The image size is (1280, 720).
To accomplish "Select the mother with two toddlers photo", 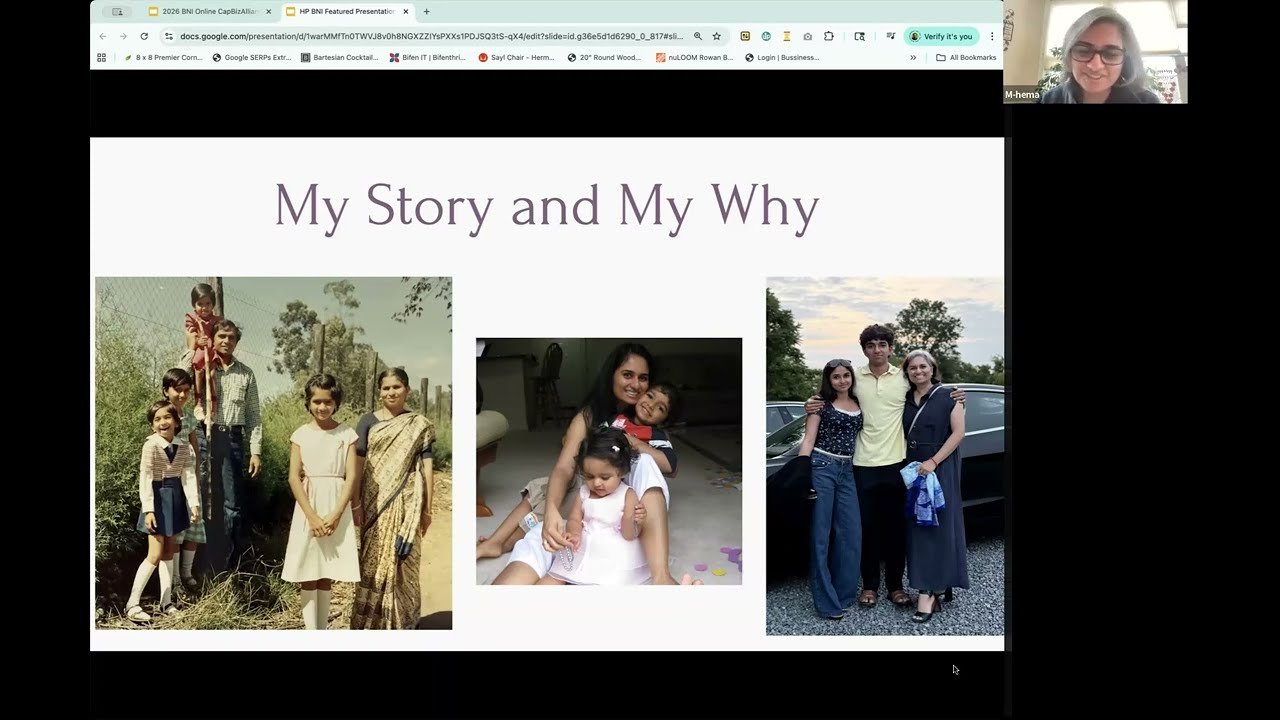I will 609,461.
